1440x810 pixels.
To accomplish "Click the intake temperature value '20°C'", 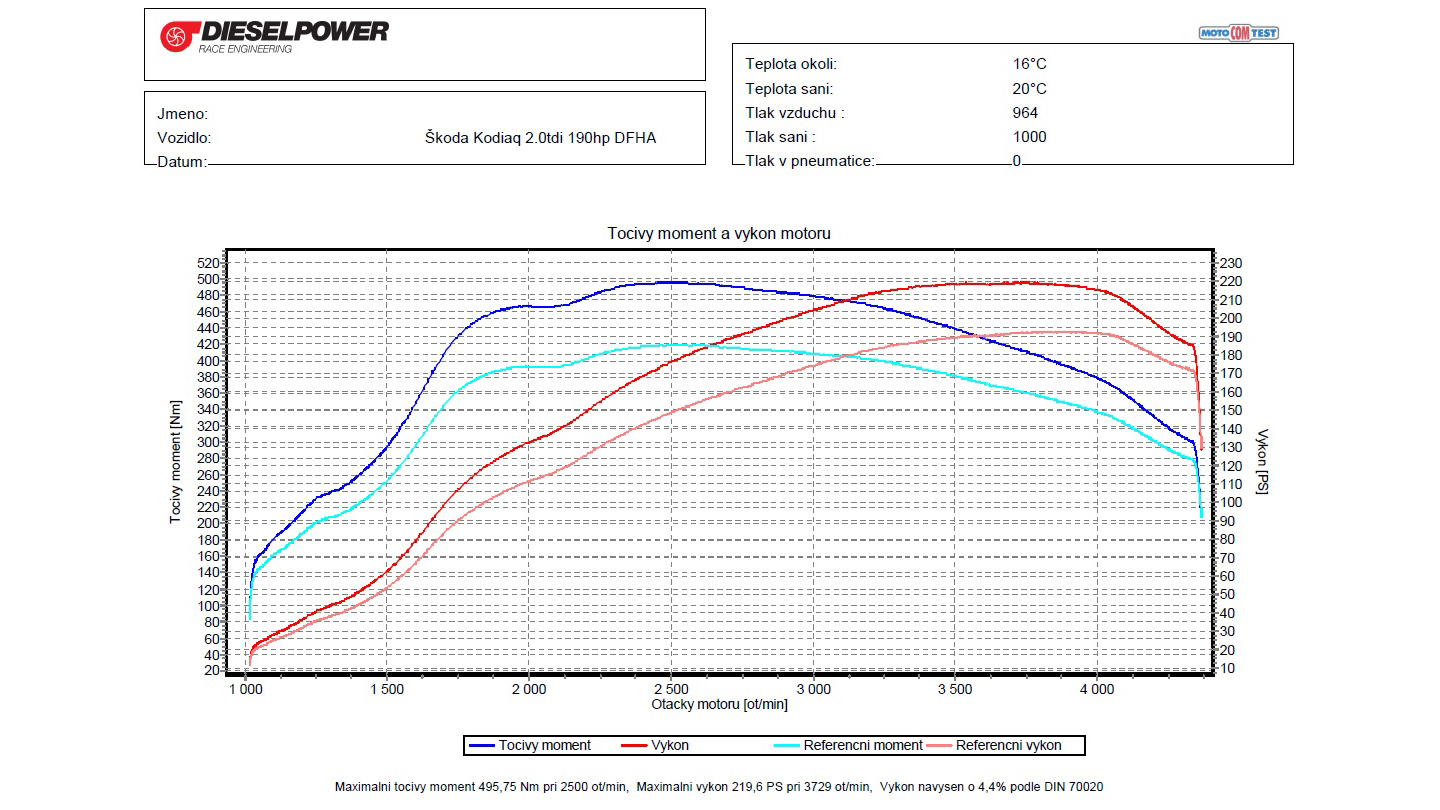I will click(x=1030, y=88).
